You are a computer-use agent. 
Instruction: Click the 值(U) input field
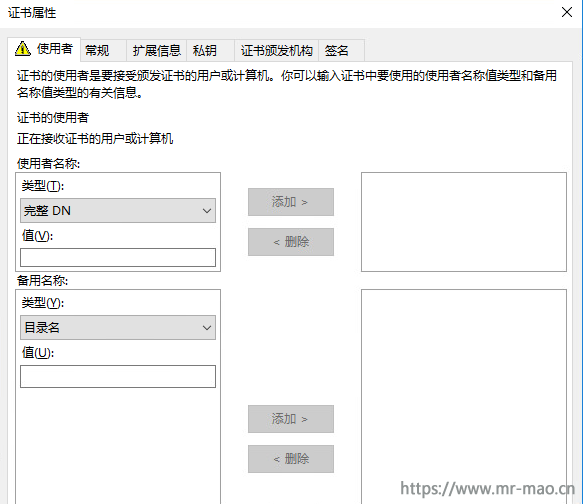pos(118,377)
